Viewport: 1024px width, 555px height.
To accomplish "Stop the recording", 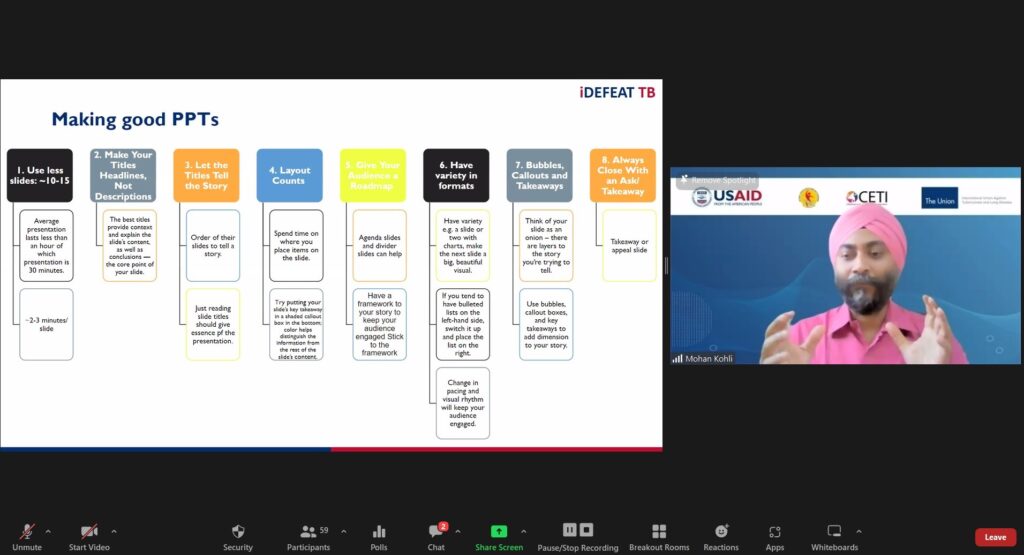I will click(x=587, y=530).
